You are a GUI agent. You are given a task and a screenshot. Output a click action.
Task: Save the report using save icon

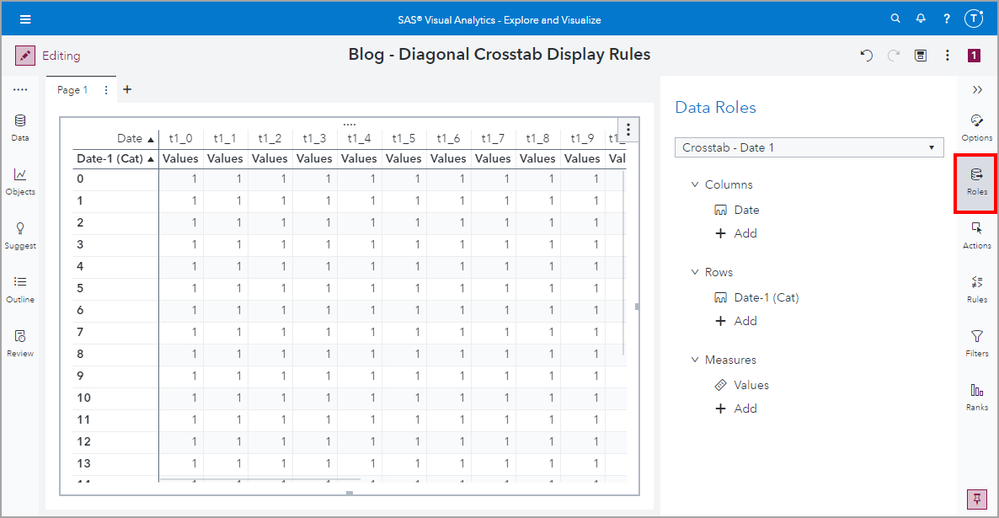[x=921, y=55]
